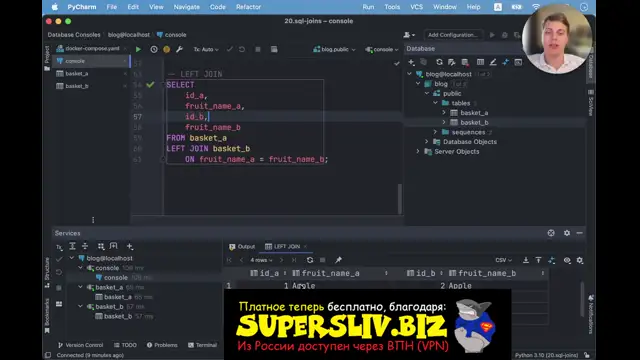Expand the basket_a table in Database tree
Image resolution: width=640 pixels, height=360 pixels.
(444, 113)
